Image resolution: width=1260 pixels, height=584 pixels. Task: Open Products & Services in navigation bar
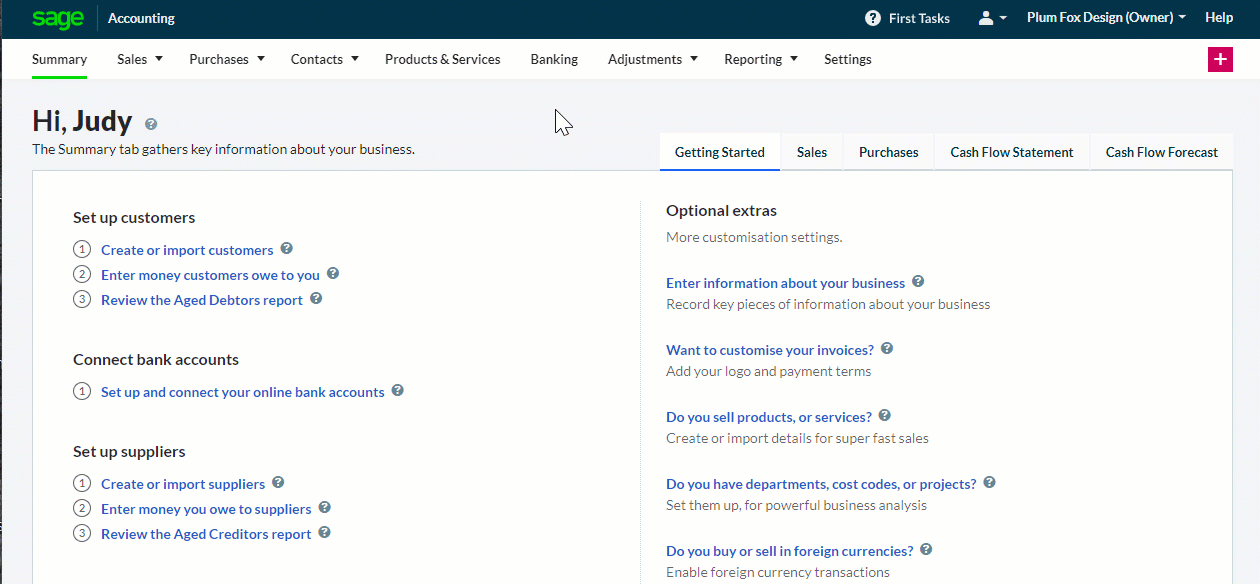(x=442, y=59)
